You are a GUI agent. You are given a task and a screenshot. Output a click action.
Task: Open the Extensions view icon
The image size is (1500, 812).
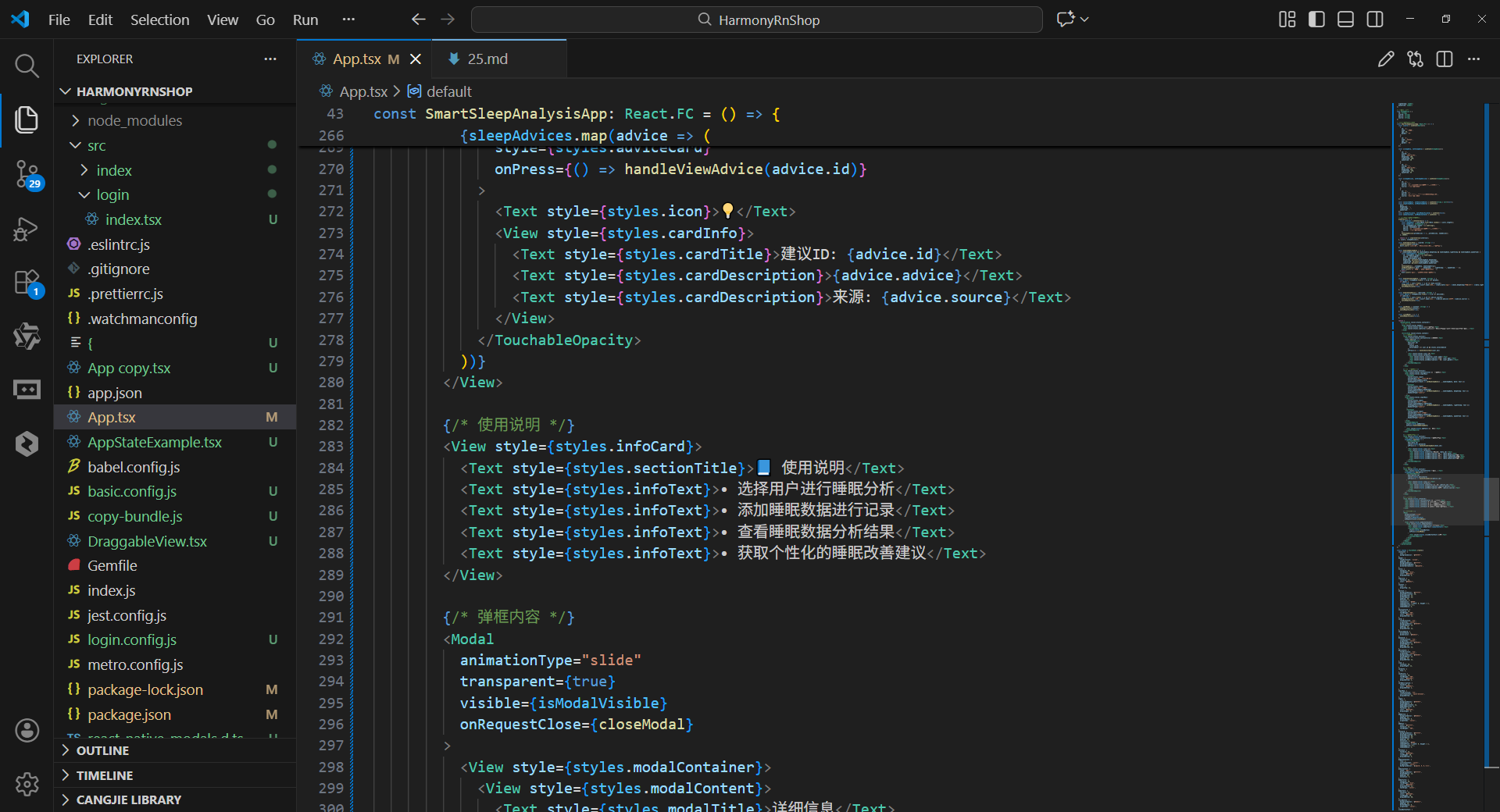pyautogui.click(x=27, y=283)
